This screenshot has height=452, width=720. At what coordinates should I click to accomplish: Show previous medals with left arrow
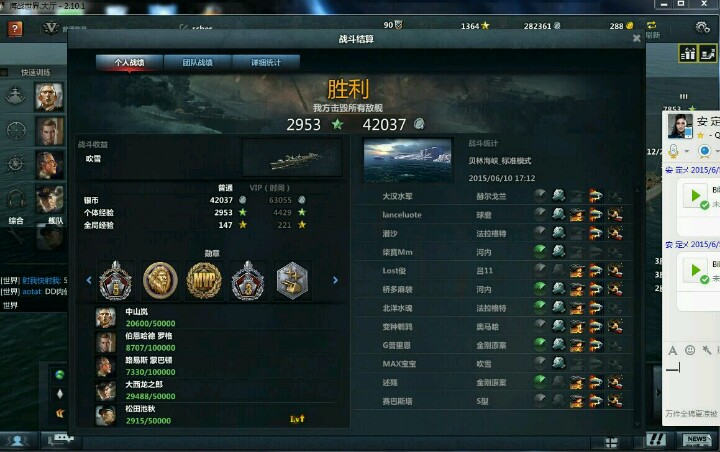click(x=89, y=280)
